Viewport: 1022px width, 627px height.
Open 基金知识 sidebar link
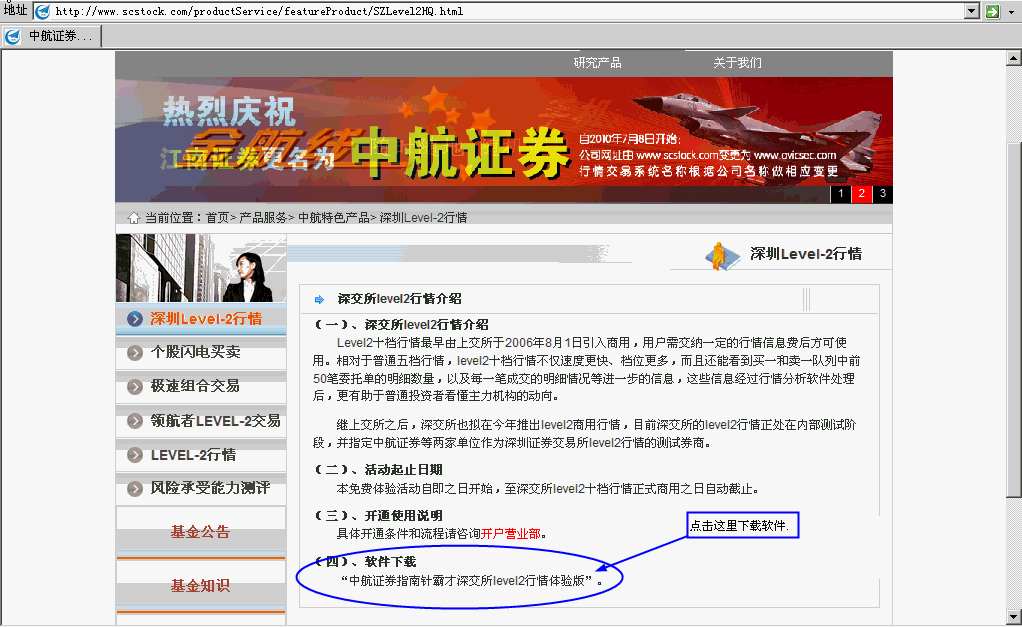click(200, 586)
